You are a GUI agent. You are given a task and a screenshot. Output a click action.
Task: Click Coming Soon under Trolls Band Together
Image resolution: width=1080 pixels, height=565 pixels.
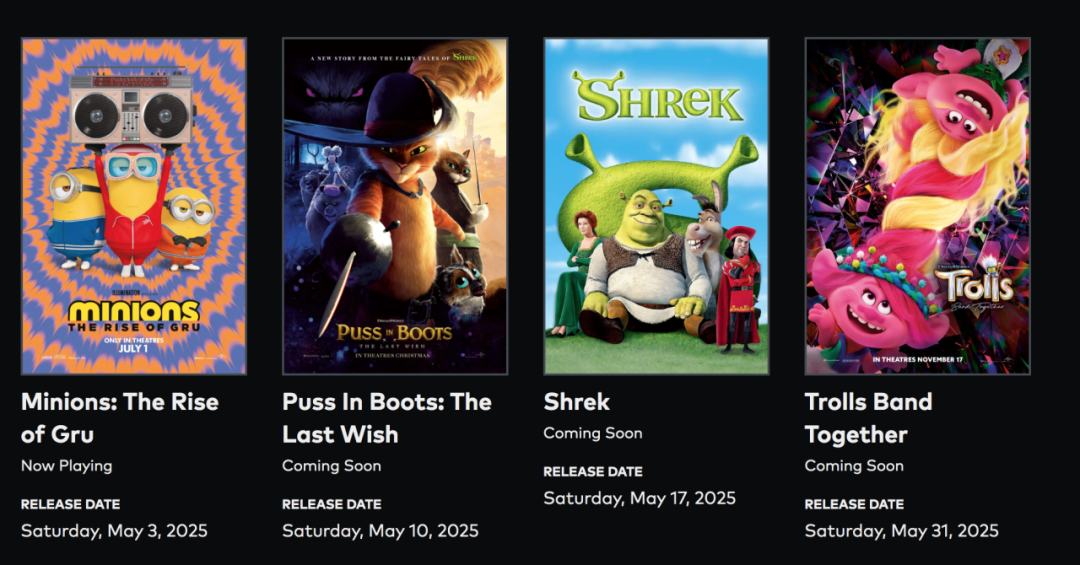[854, 466]
